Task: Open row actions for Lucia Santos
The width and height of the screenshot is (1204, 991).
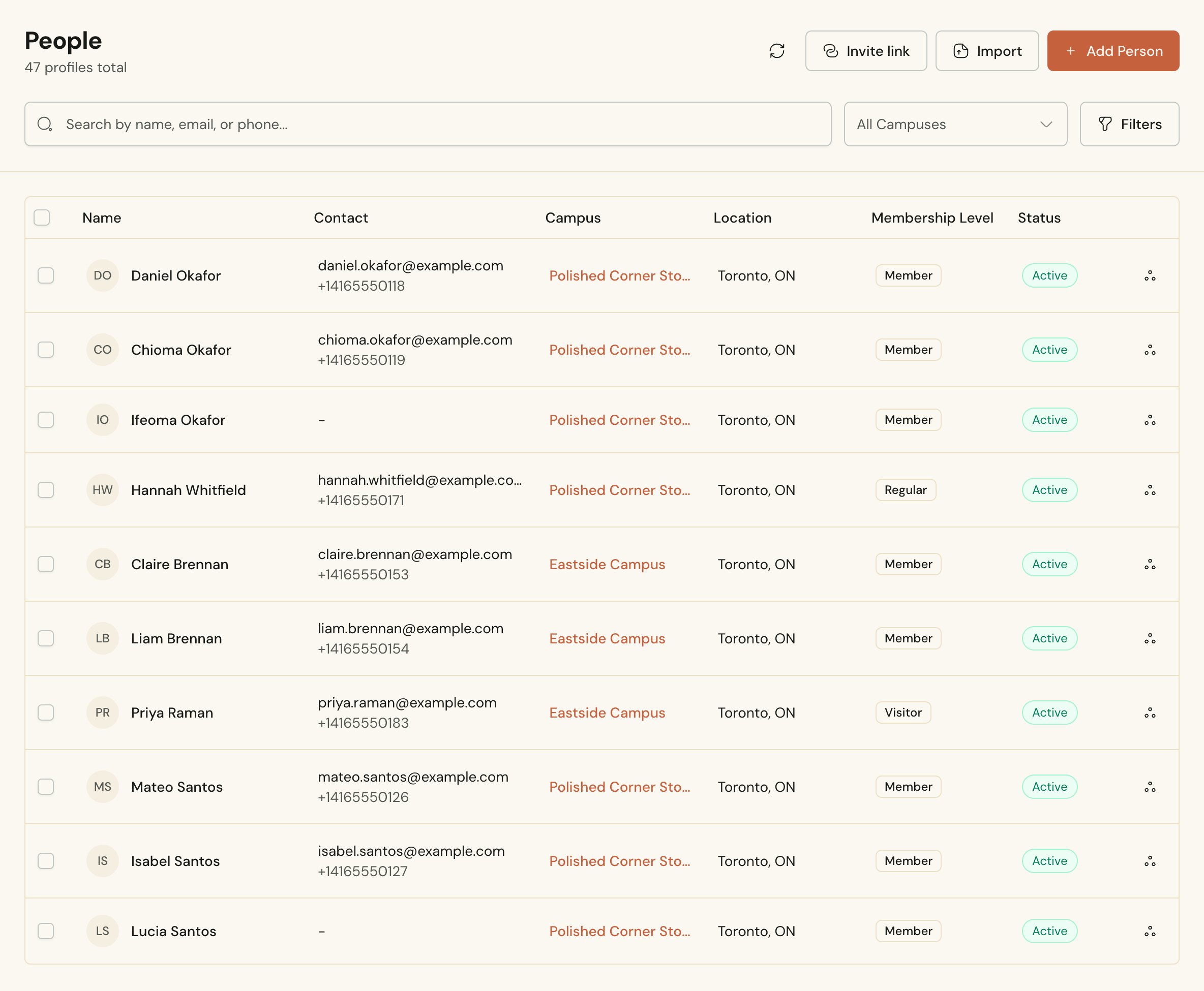Action: pyautogui.click(x=1150, y=932)
